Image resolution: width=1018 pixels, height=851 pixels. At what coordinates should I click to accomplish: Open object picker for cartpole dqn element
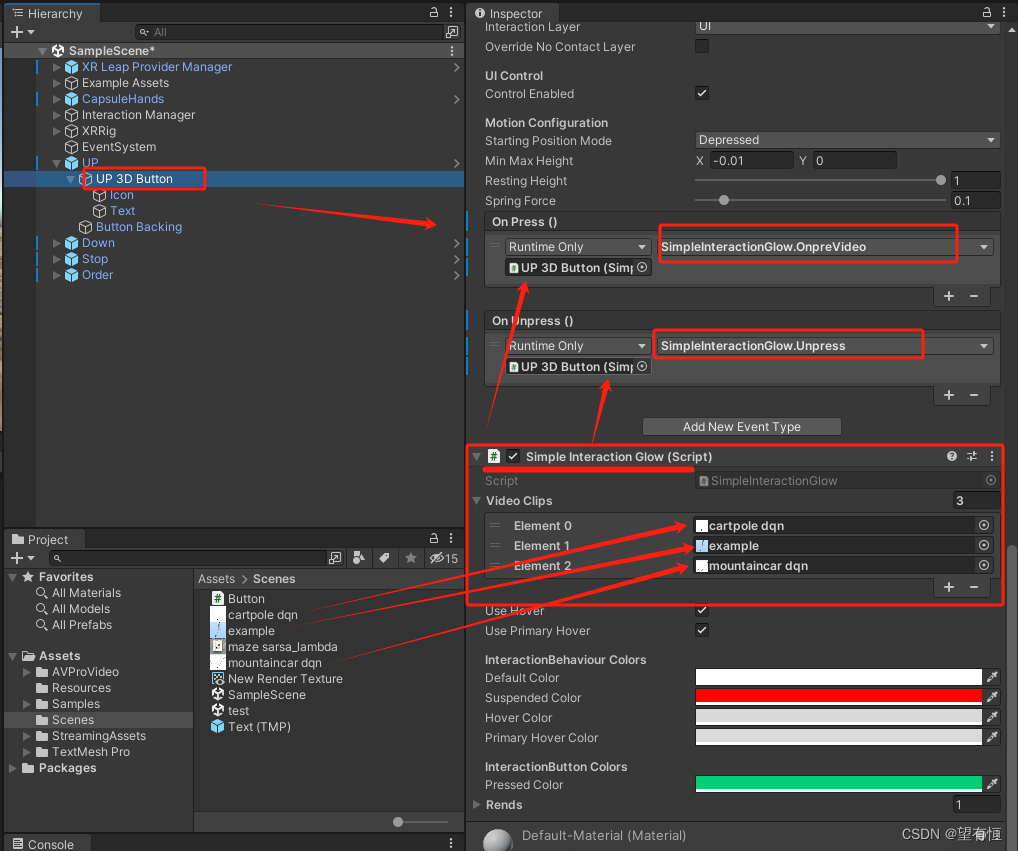tap(984, 525)
